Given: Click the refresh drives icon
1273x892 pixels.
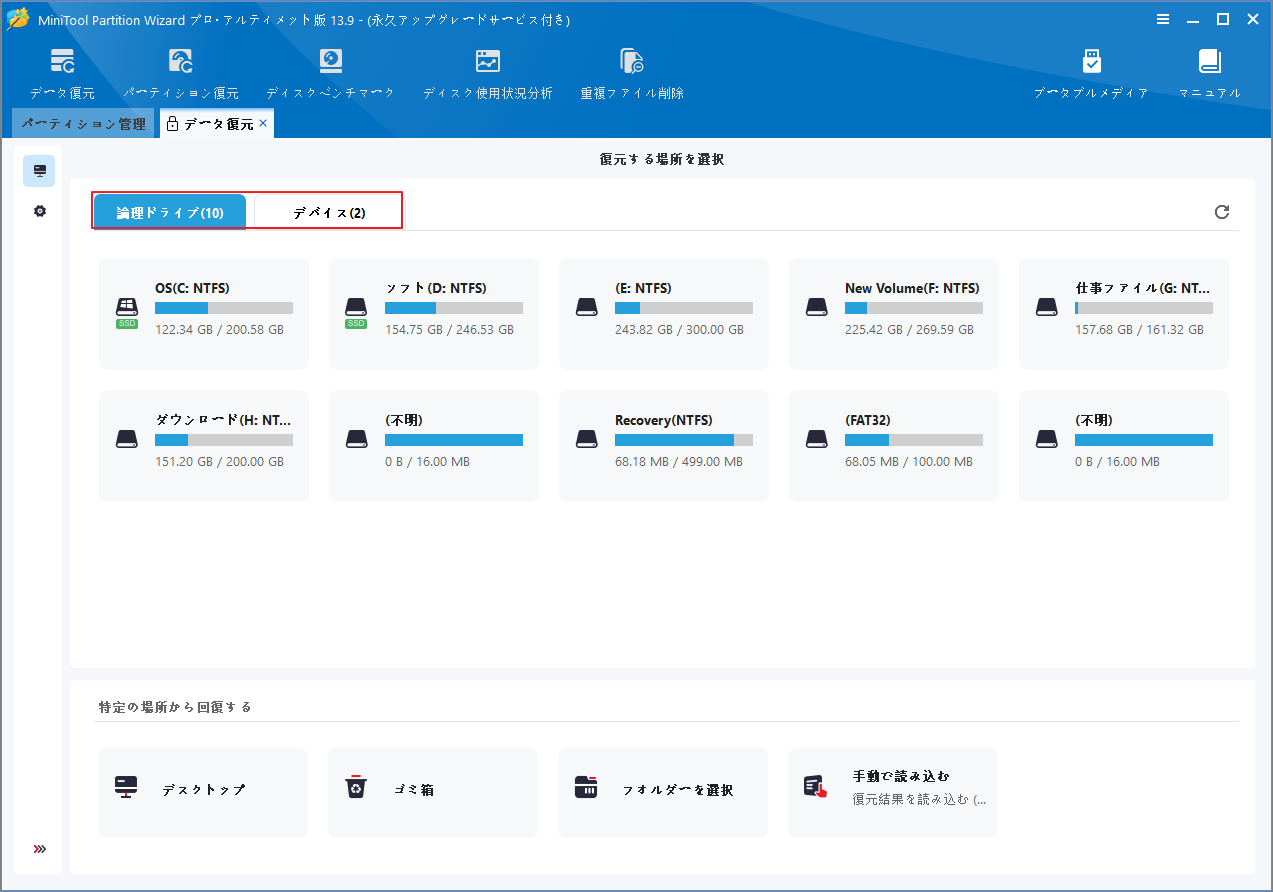Looking at the screenshot, I should point(1222,212).
